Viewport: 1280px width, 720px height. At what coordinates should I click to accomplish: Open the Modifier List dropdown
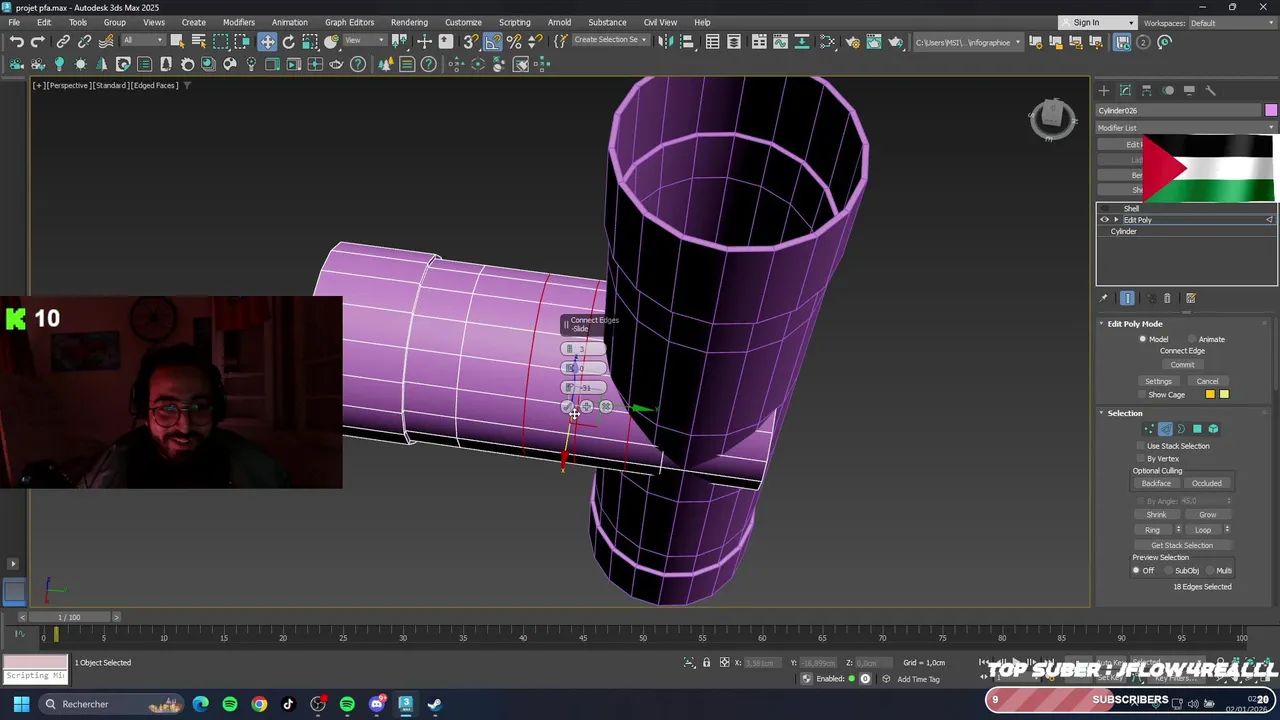(x=1186, y=128)
